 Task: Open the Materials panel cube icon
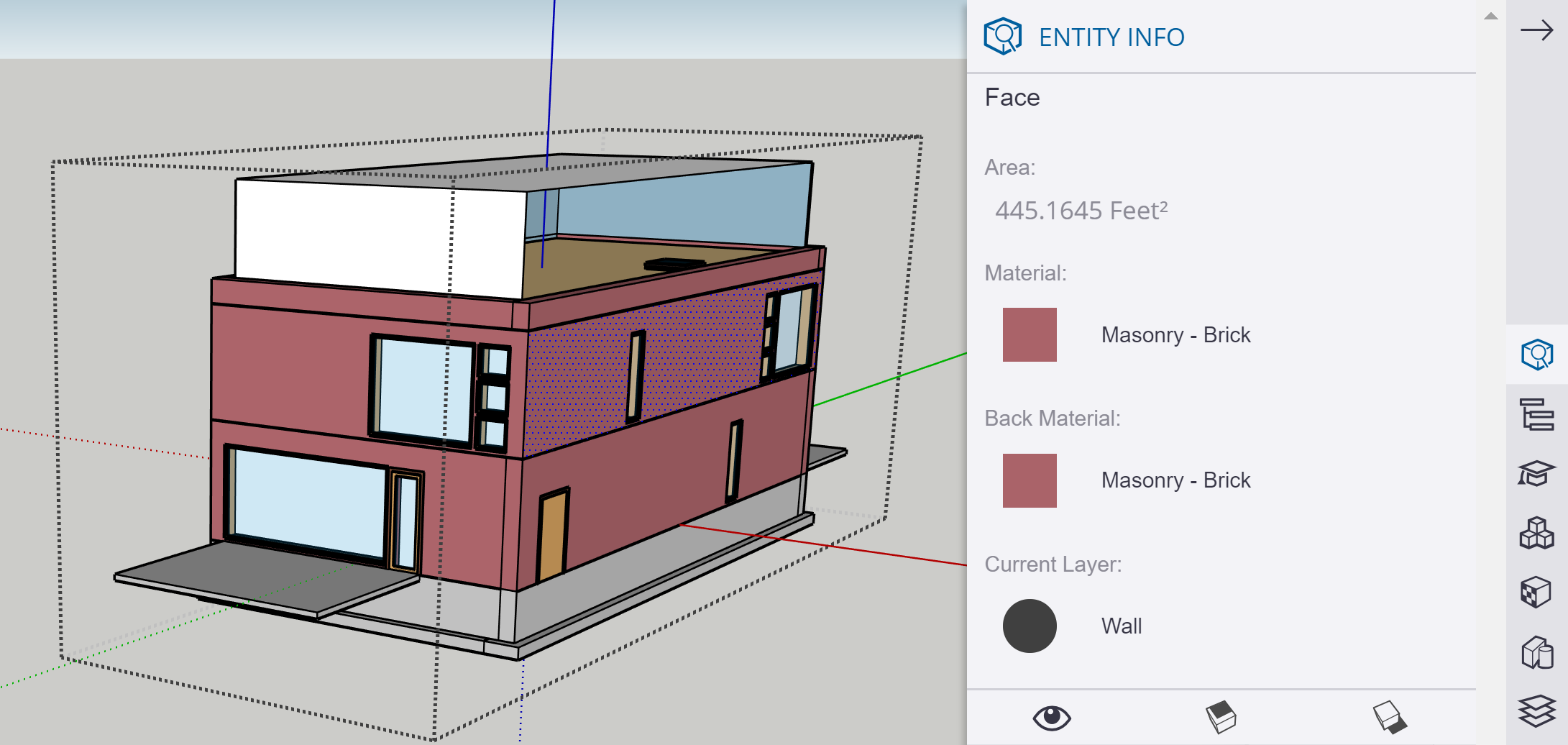pos(1536,593)
